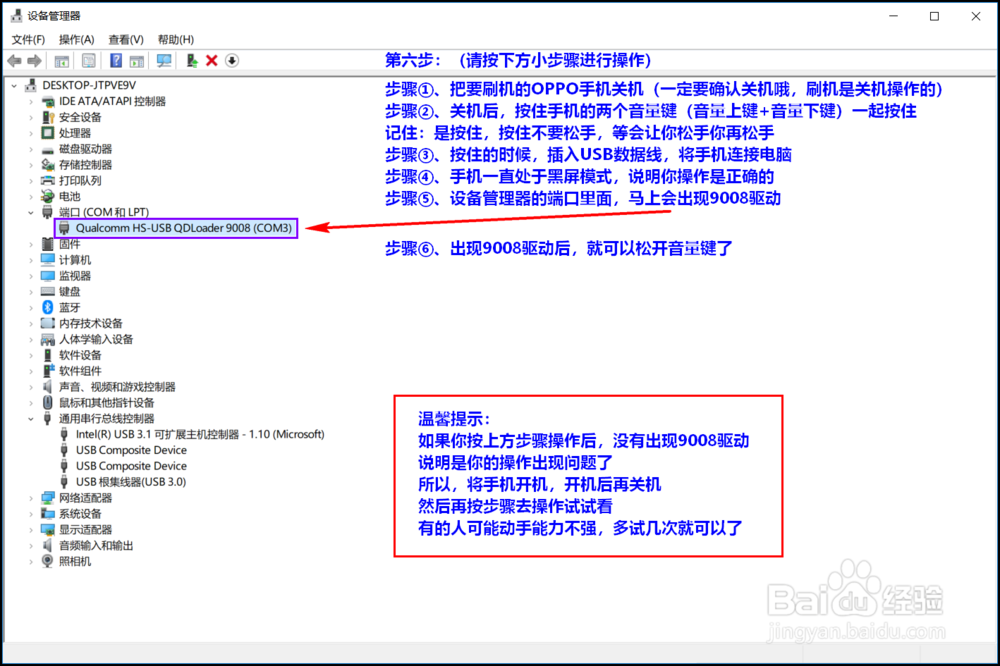Open the 文件(F) menu
Image resolution: width=1000 pixels, height=666 pixels.
pos(27,39)
